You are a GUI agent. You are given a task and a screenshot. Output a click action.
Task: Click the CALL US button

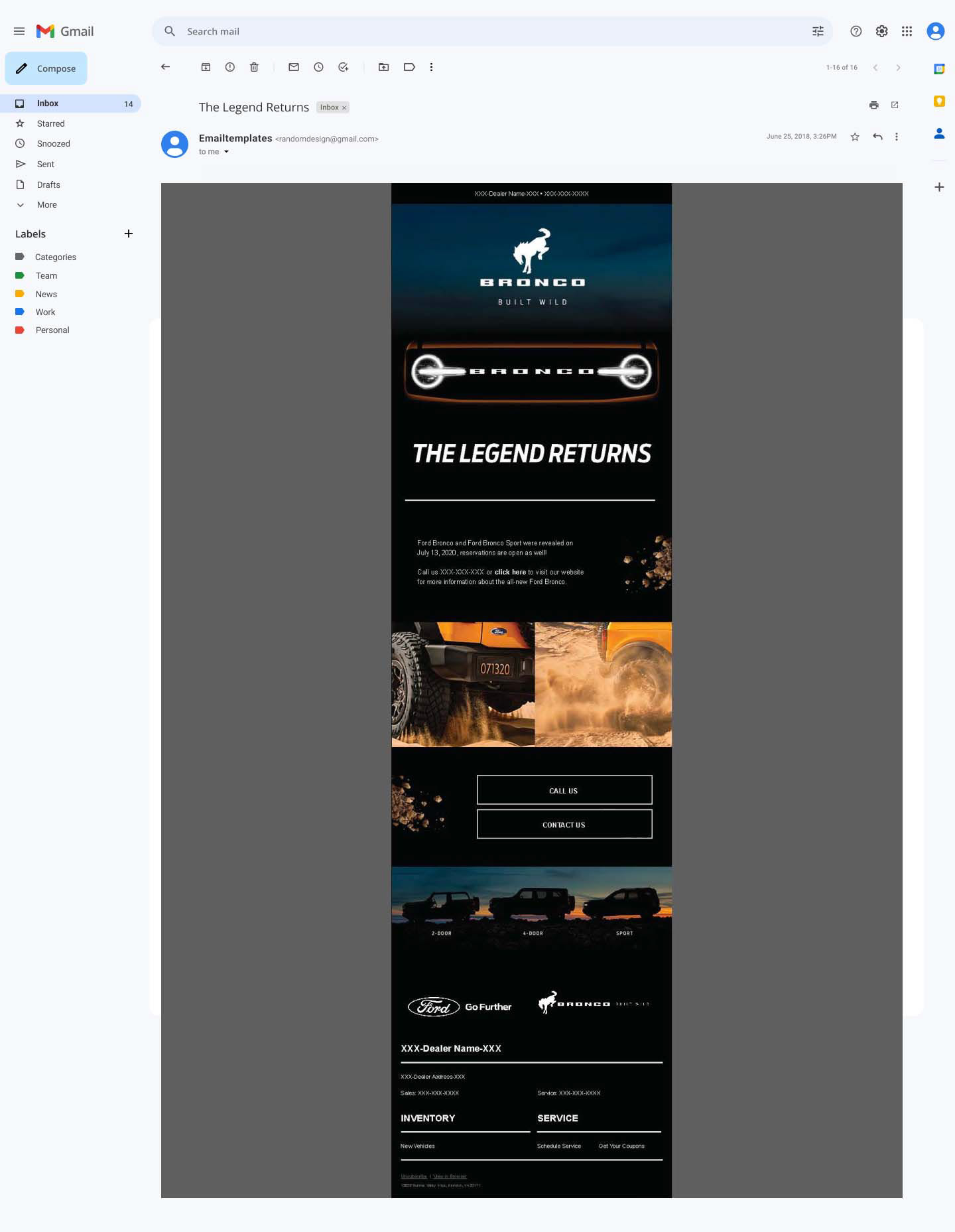coord(564,790)
